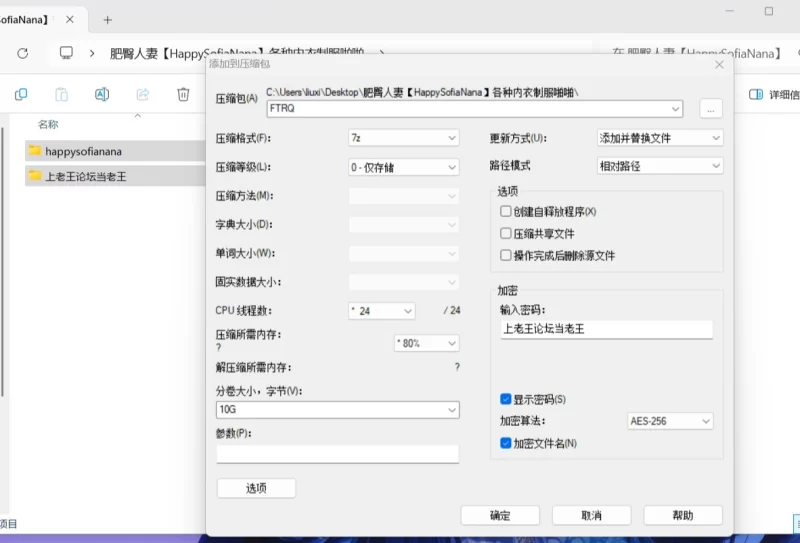Uncheck 显示密码 checkbox
The height and width of the screenshot is (543, 800).
[506, 399]
